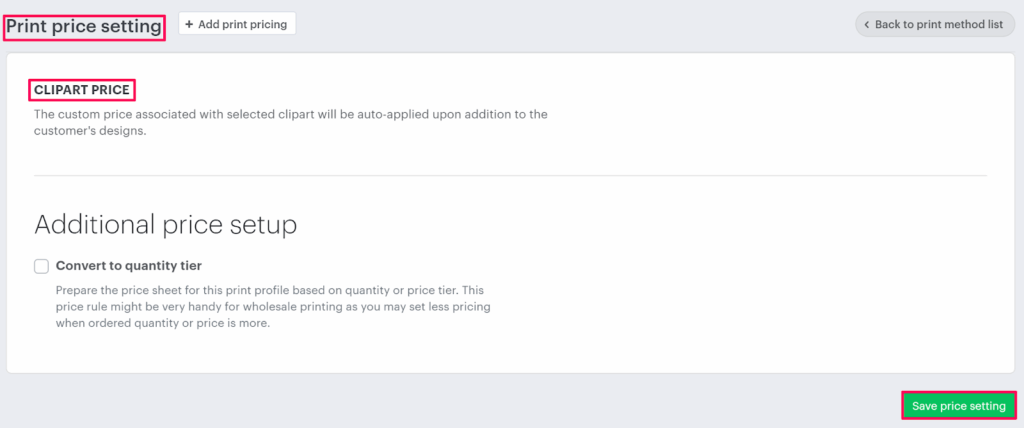This screenshot has height=428, width=1024.
Task: Click the plus icon for adding print pricing
Action: [189, 24]
